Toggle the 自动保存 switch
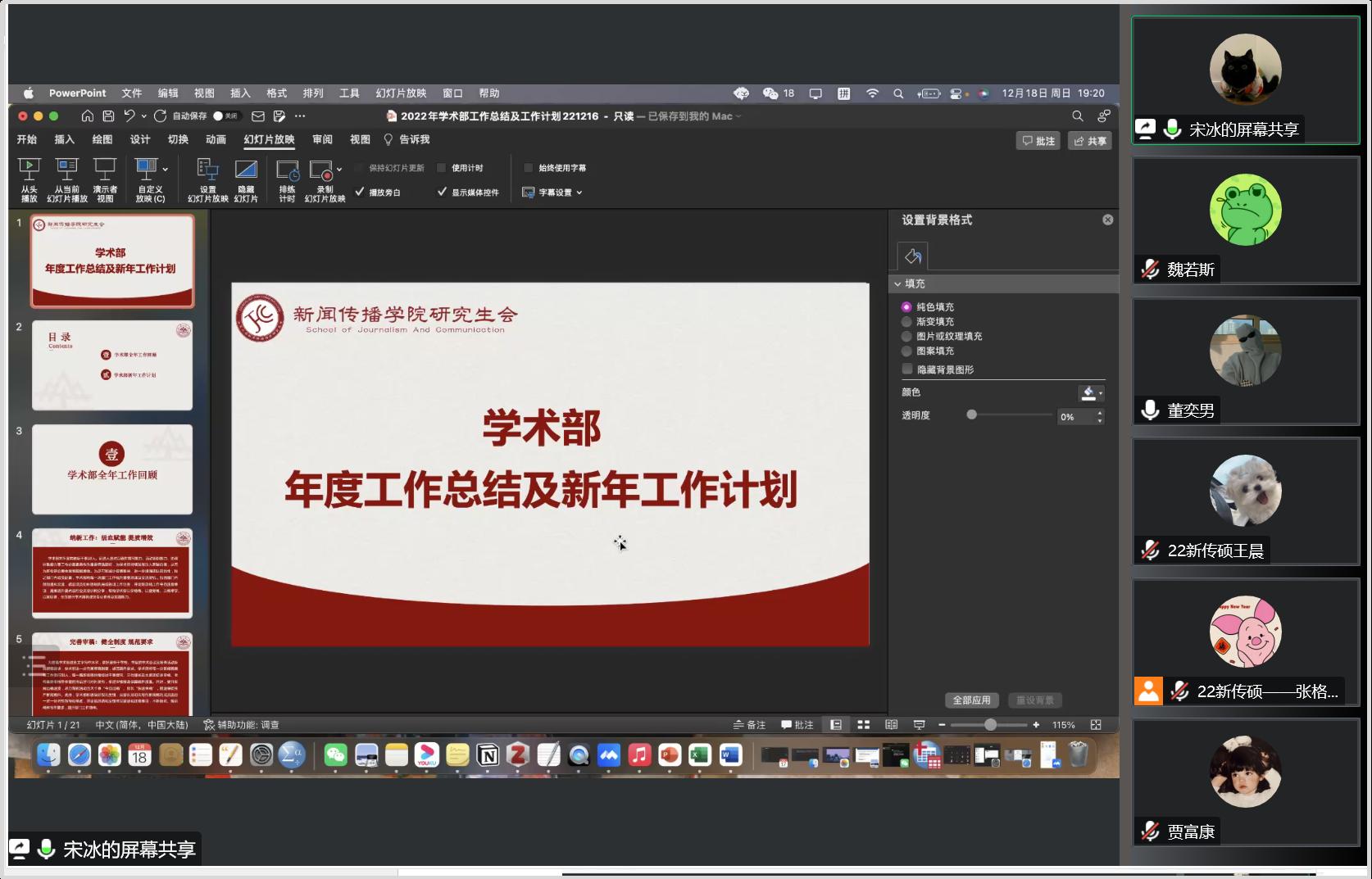The width and height of the screenshot is (1372, 879). (x=224, y=116)
